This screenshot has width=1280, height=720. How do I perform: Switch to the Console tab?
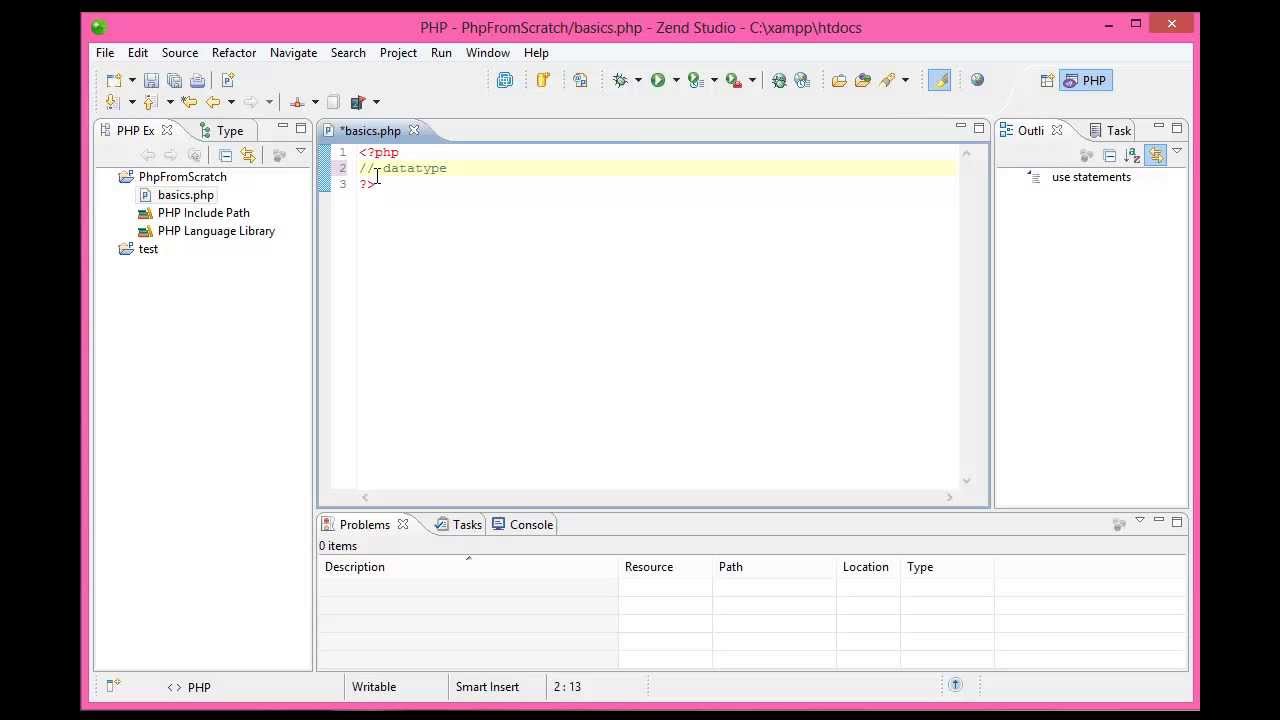pos(522,525)
